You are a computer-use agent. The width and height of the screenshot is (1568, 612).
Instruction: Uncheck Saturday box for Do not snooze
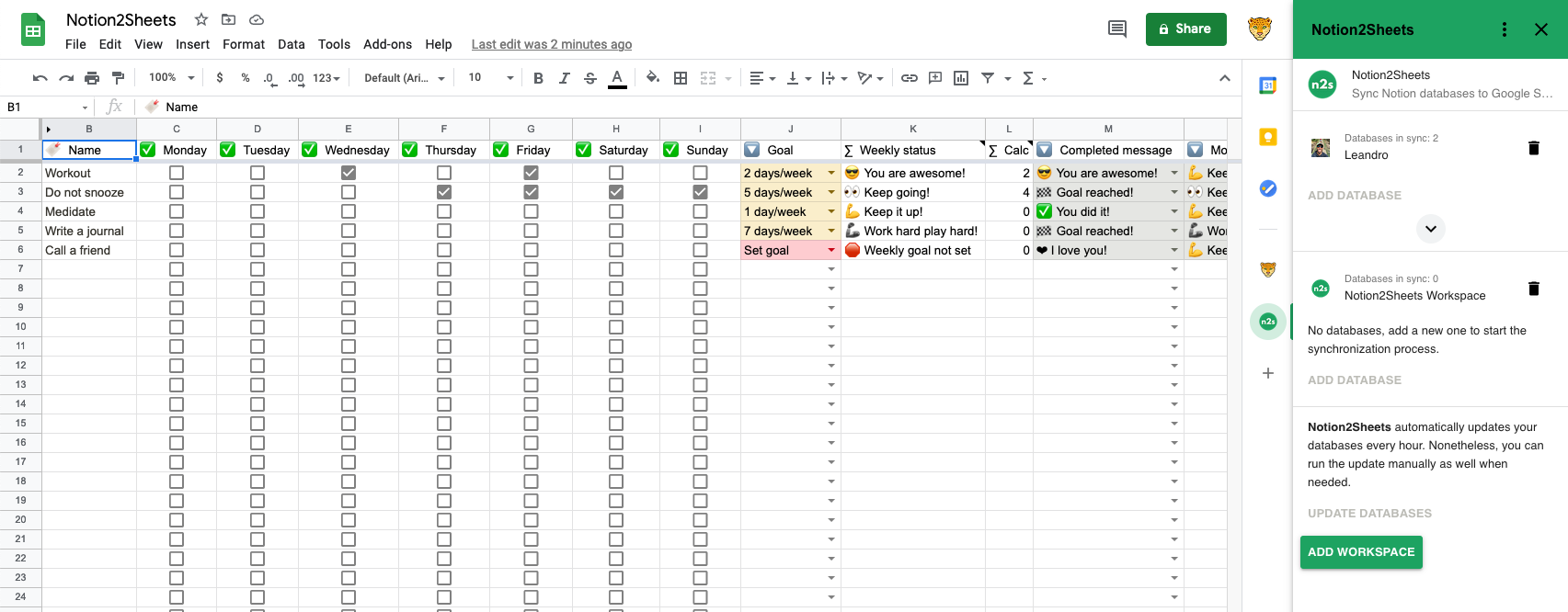616,192
